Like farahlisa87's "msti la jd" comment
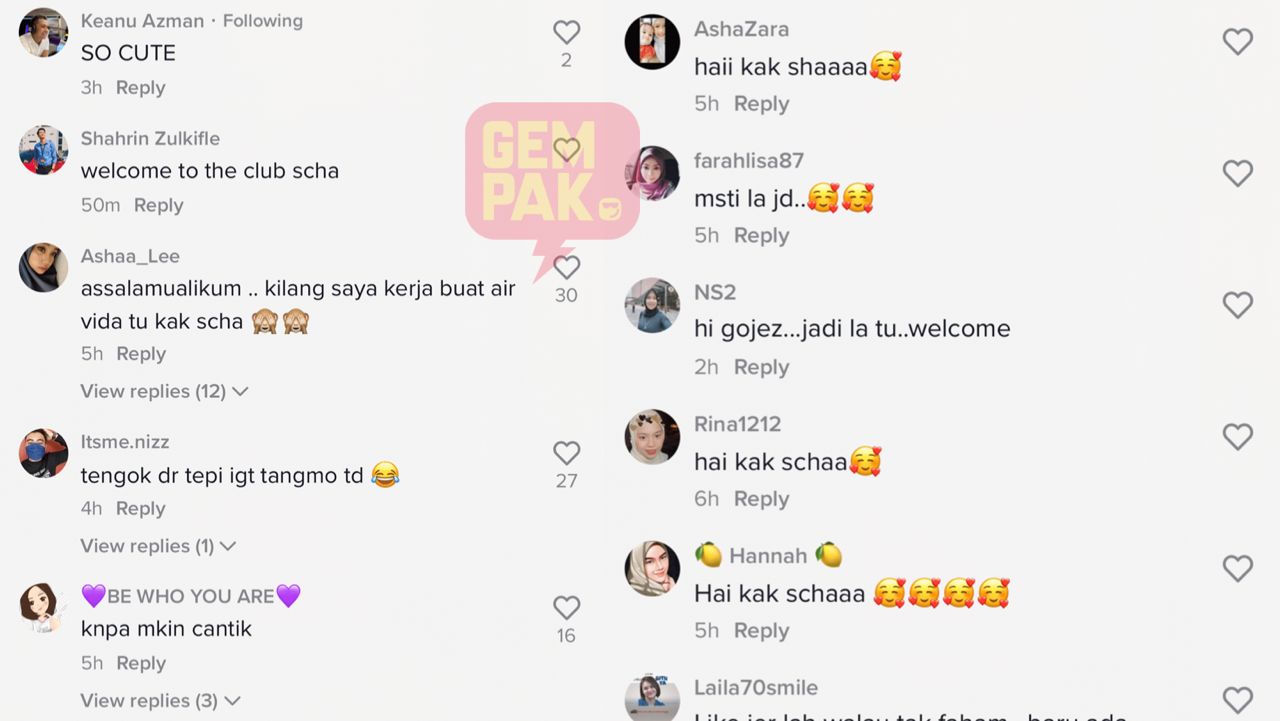This screenshot has width=1280, height=721. pyautogui.click(x=1238, y=173)
